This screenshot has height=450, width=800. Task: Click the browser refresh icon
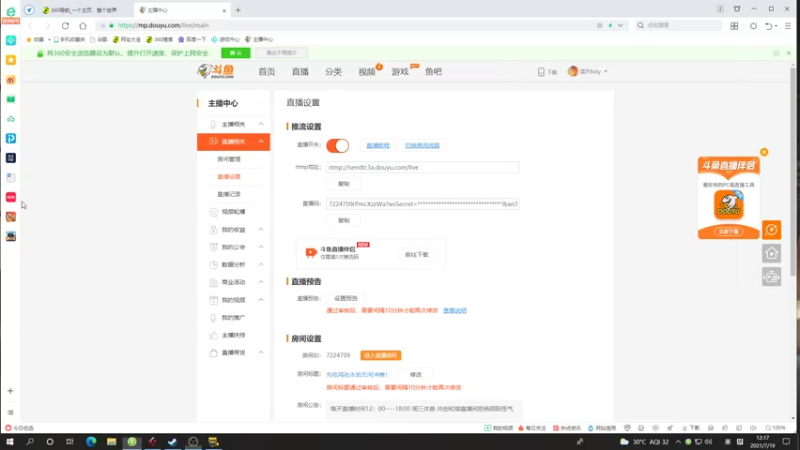coord(65,26)
